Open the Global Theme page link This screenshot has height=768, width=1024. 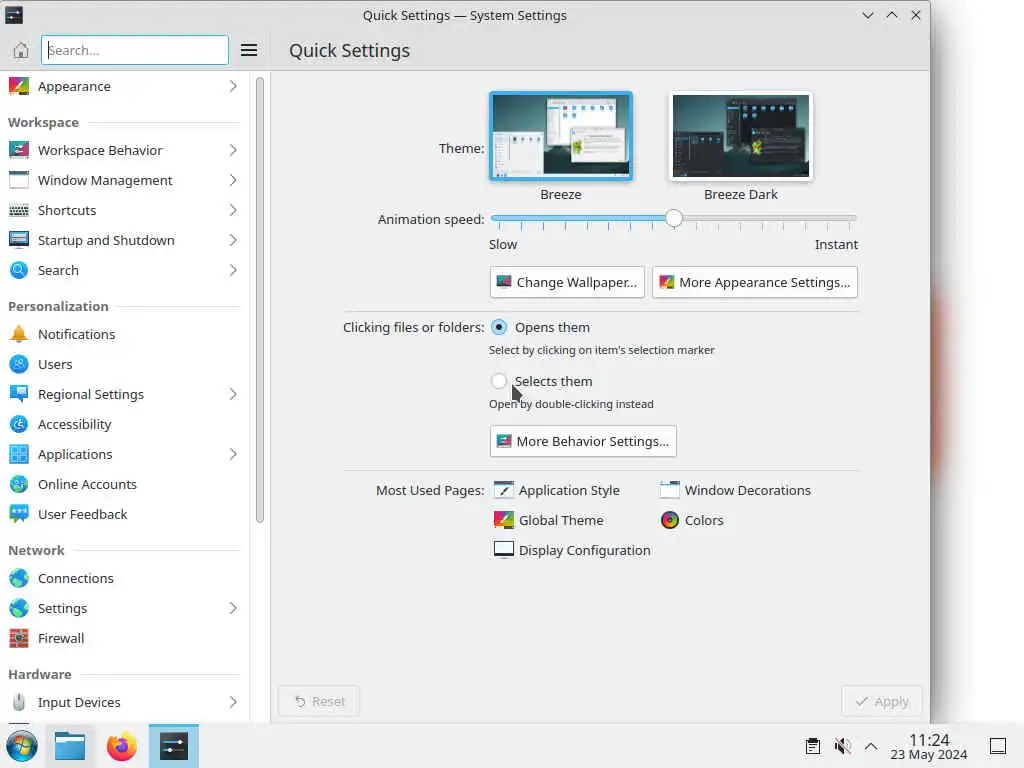coord(549,520)
